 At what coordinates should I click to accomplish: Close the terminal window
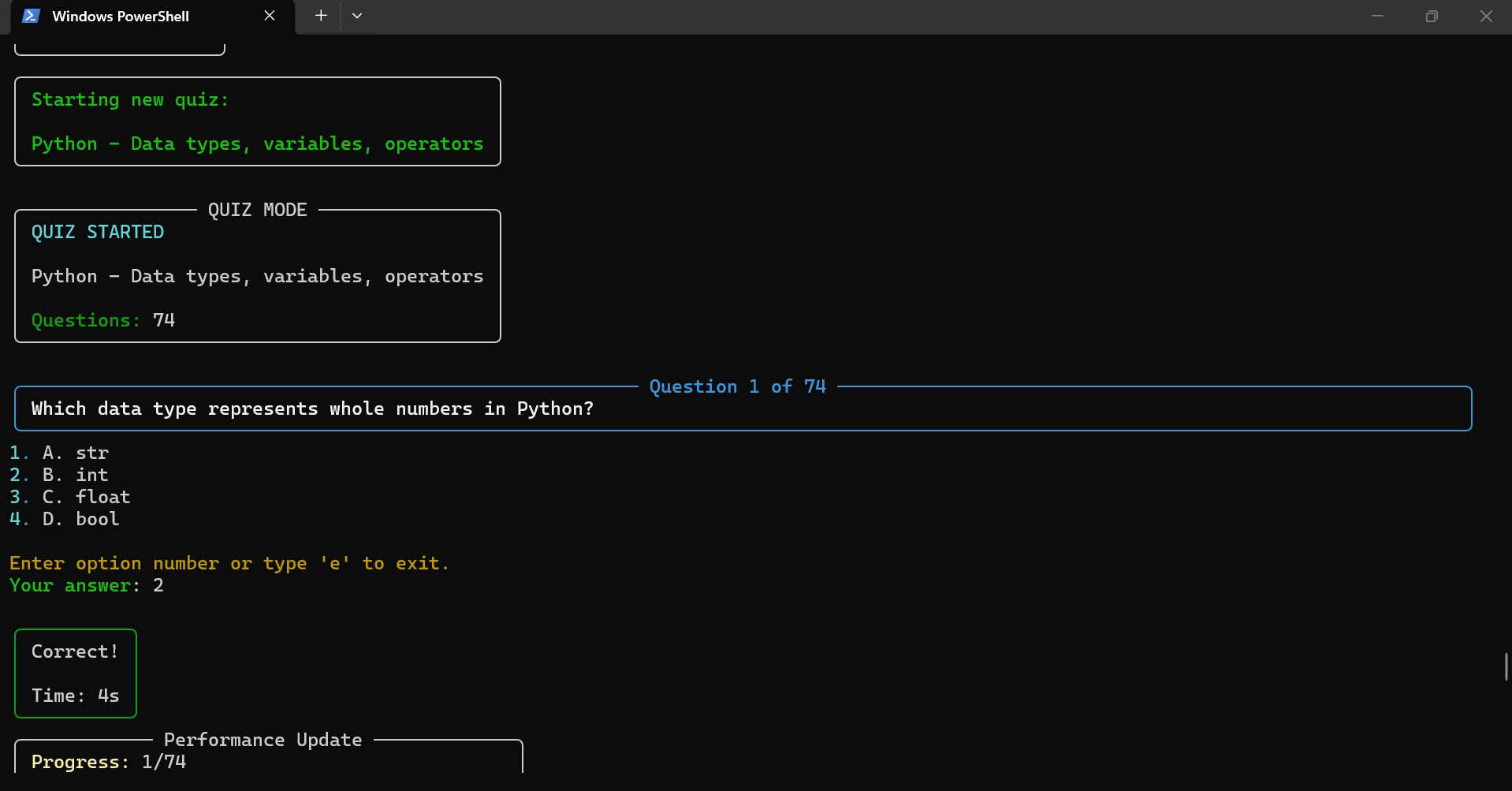(x=1486, y=16)
